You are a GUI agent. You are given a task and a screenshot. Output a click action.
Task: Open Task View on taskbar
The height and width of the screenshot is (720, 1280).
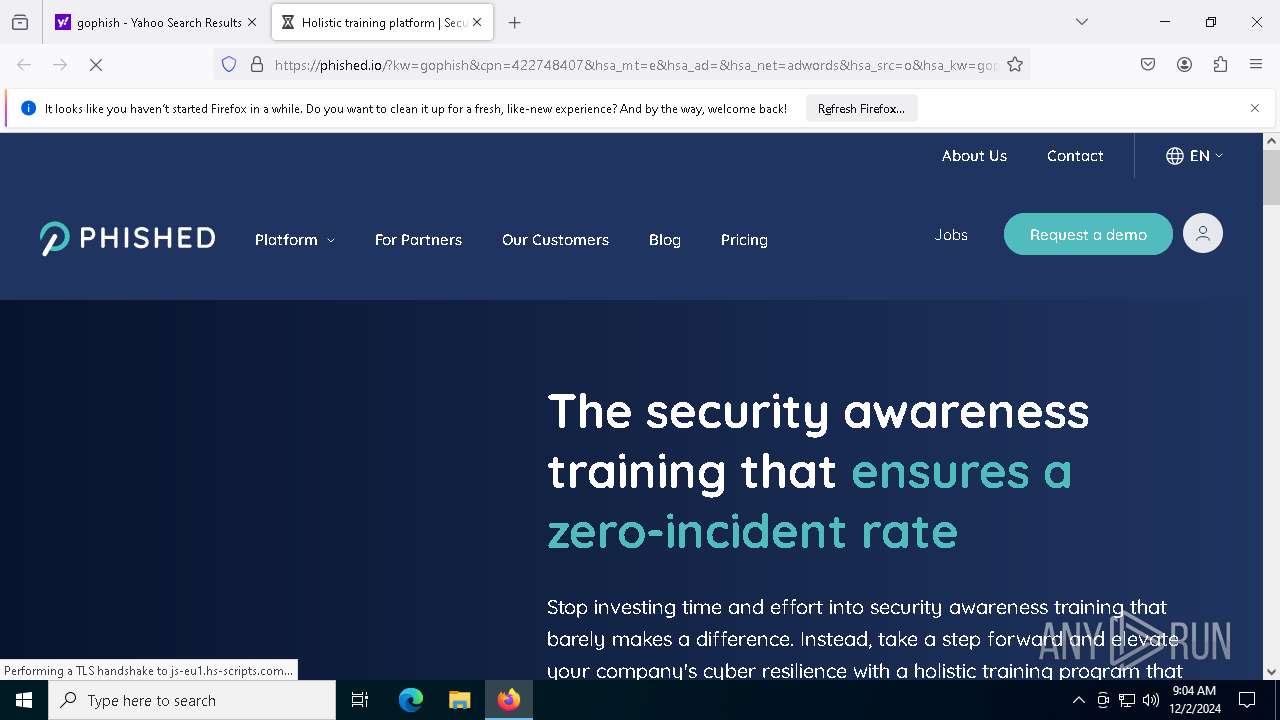360,700
